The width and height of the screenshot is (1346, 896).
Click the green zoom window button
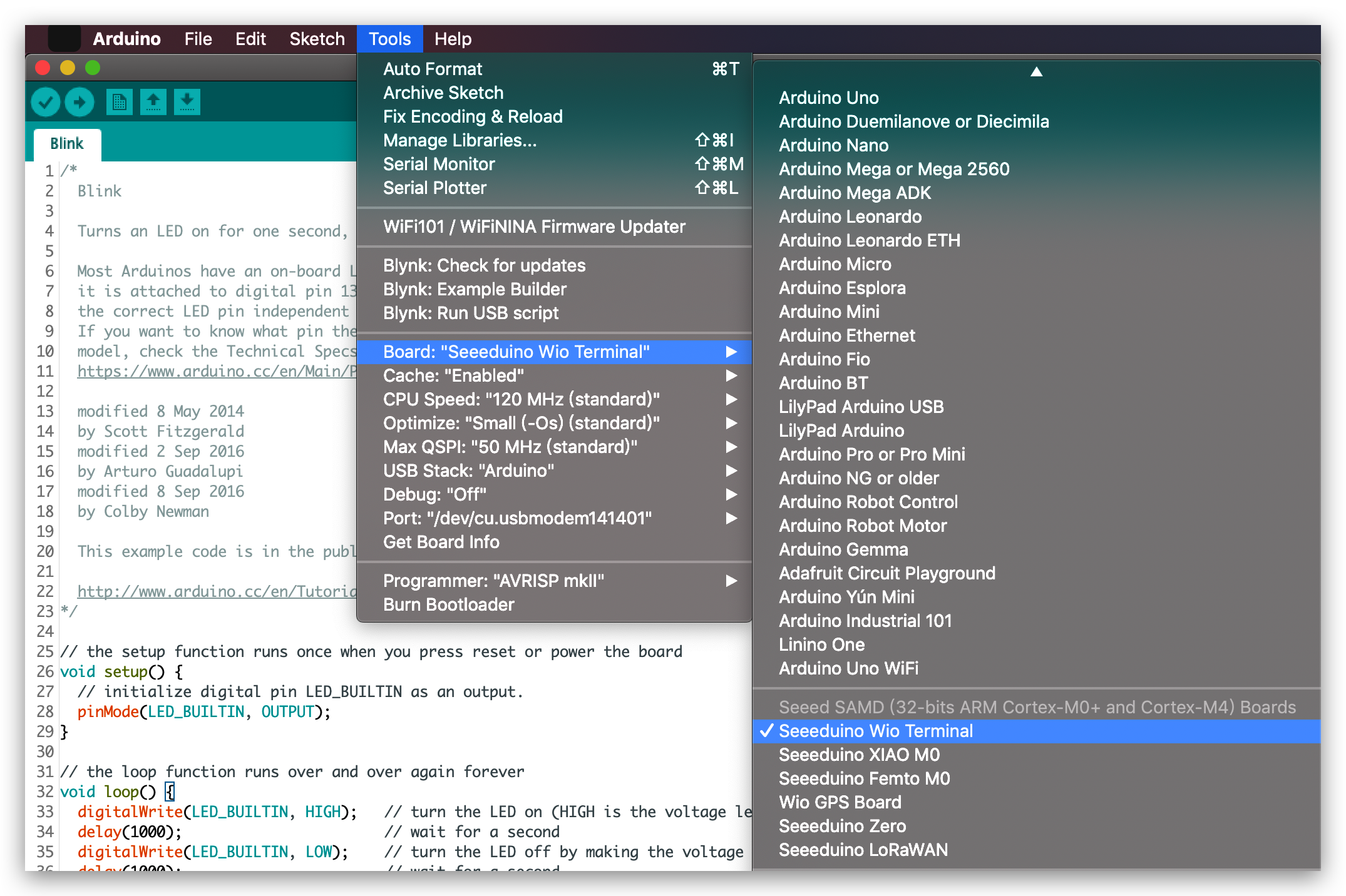(x=93, y=68)
